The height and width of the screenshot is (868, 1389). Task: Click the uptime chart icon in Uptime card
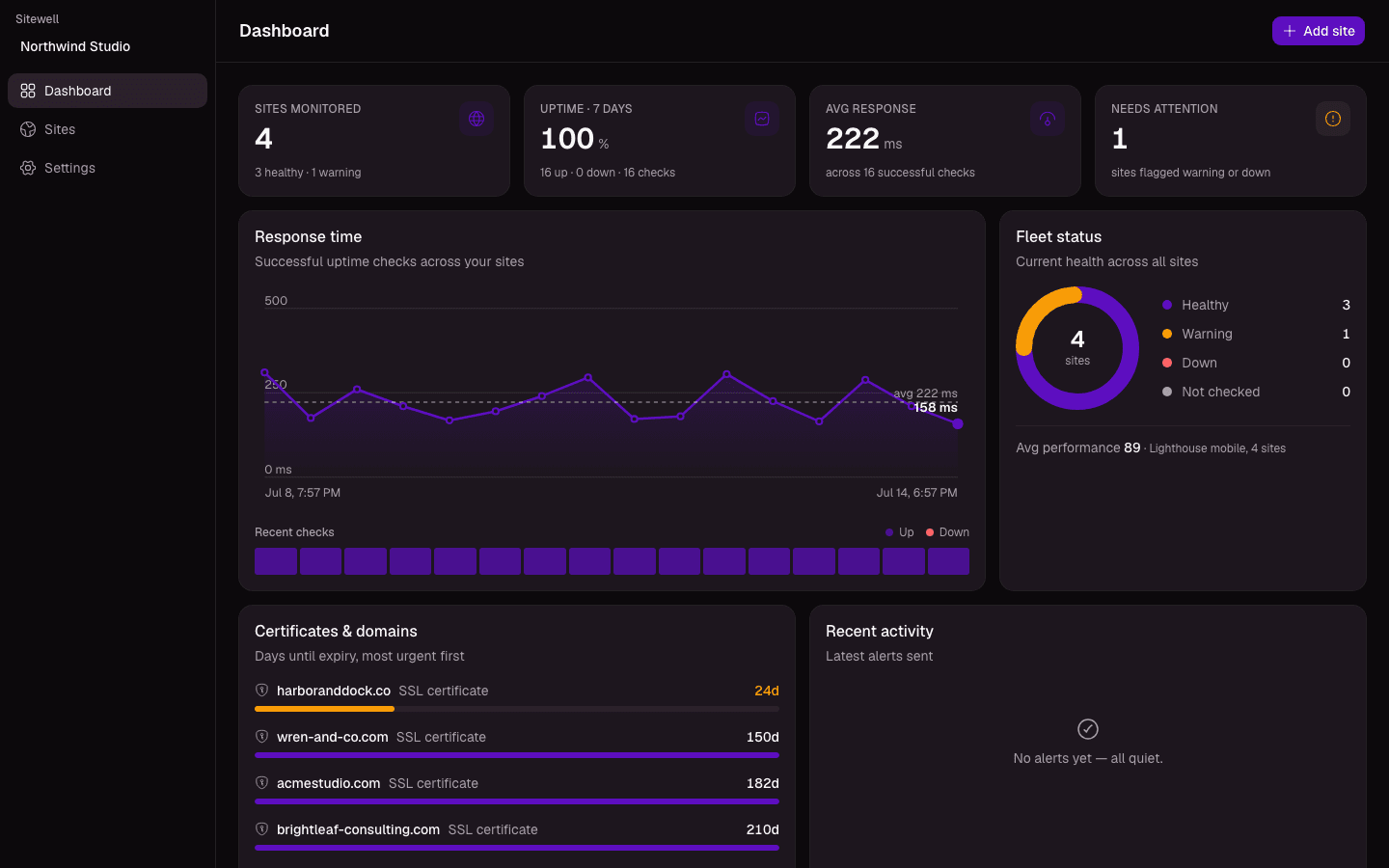[762, 119]
